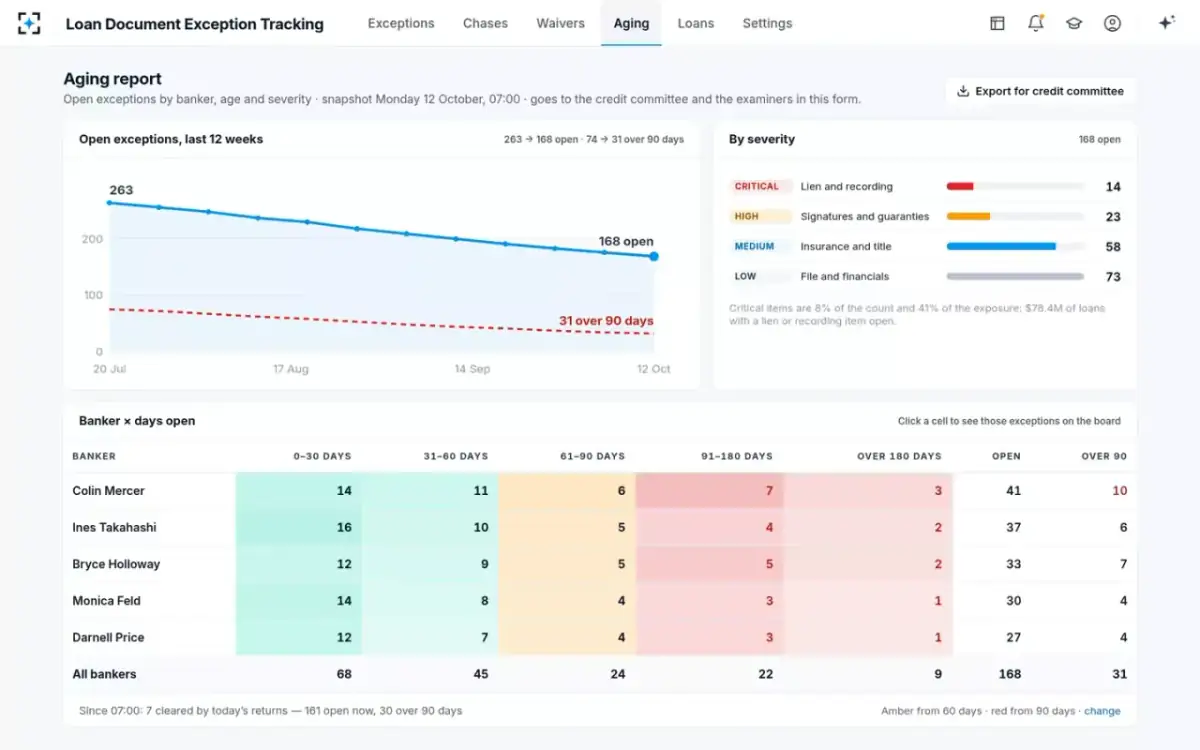Click Colin Mercer's Over 90 value 10
This screenshot has width=1200, height=750.
click(x=1119, y=491)
